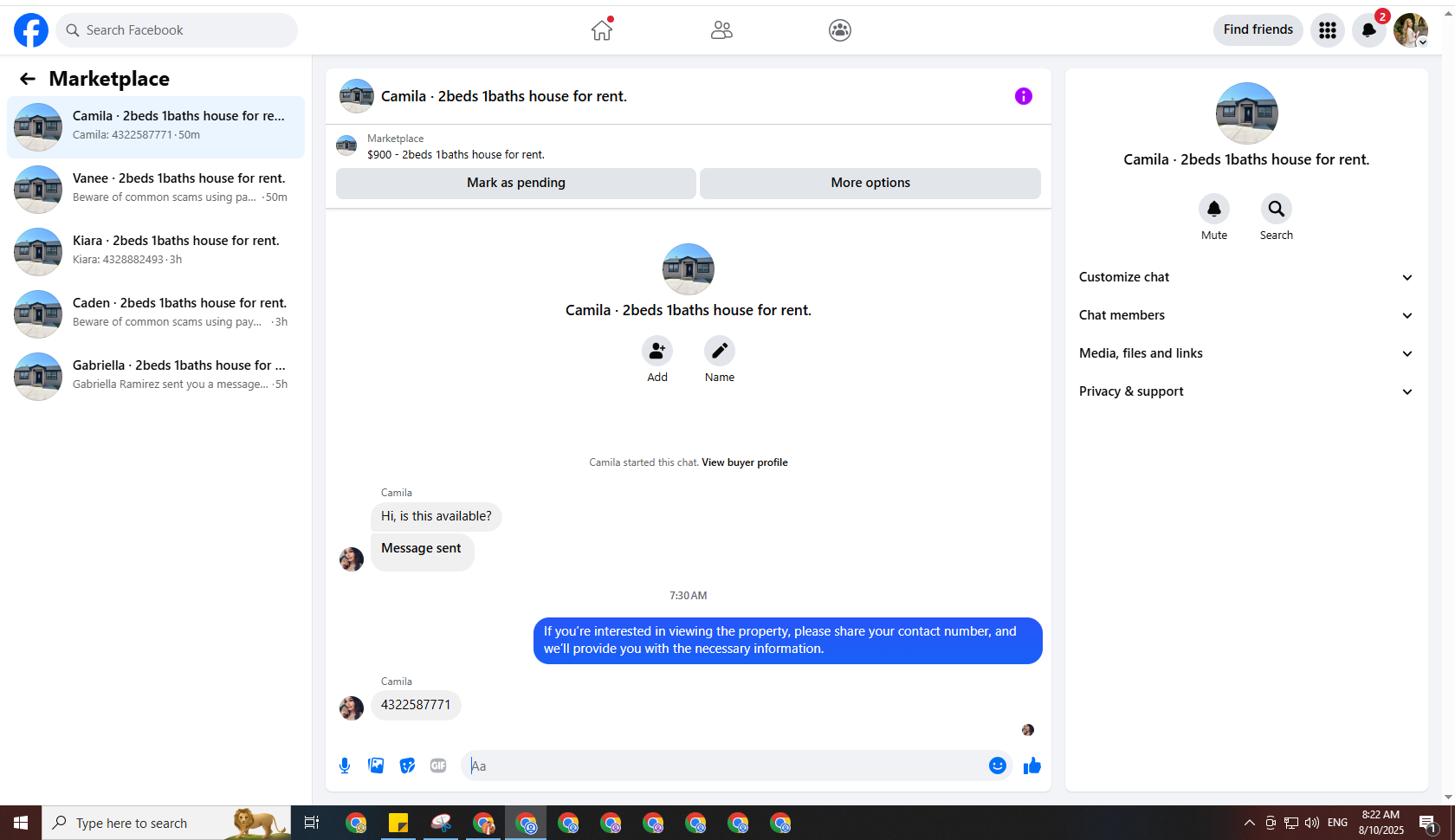1455x840 pixels.
Task: Expand Privacy & support section
Action: coord(1246,391)
